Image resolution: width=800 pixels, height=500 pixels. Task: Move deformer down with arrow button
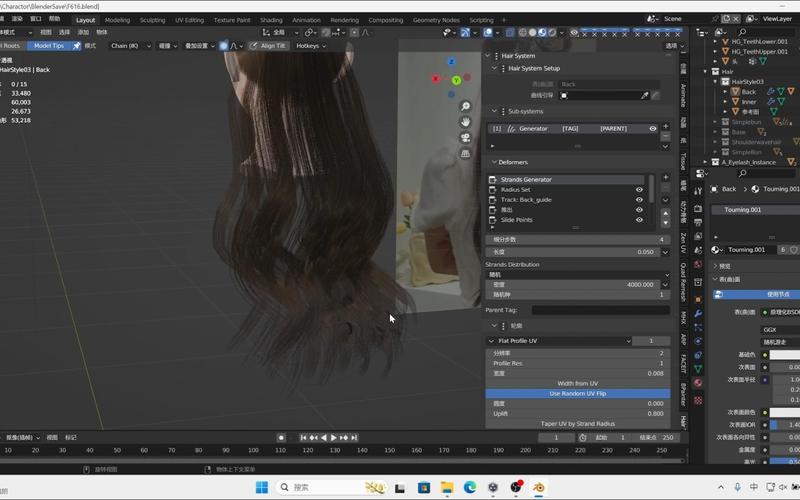[x=665, y=223]
